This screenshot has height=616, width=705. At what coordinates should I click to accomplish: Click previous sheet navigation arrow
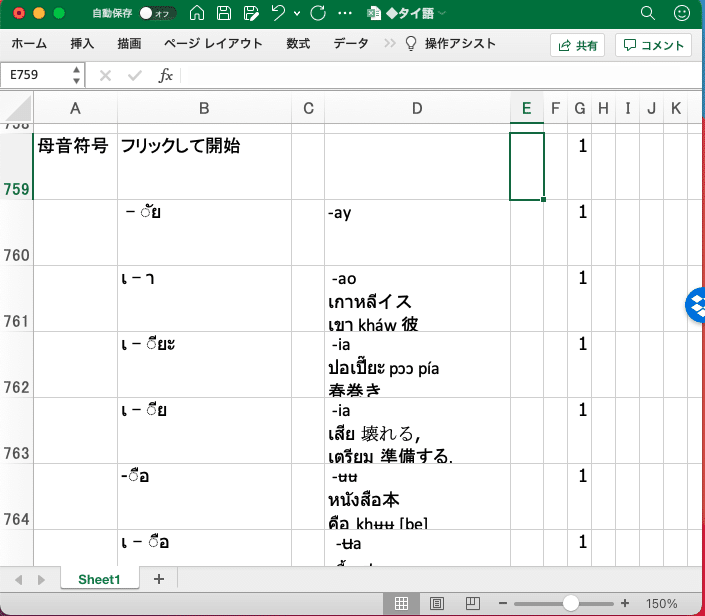[x=18, y=580]
